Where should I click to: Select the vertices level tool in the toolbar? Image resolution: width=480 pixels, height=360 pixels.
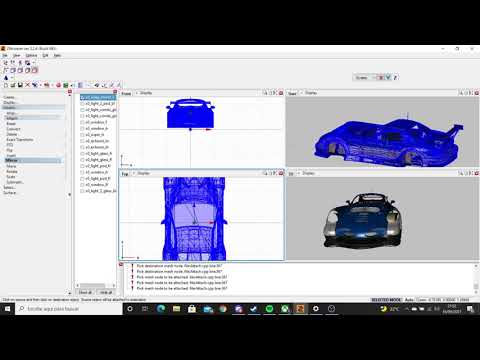[x=6, y=70]
